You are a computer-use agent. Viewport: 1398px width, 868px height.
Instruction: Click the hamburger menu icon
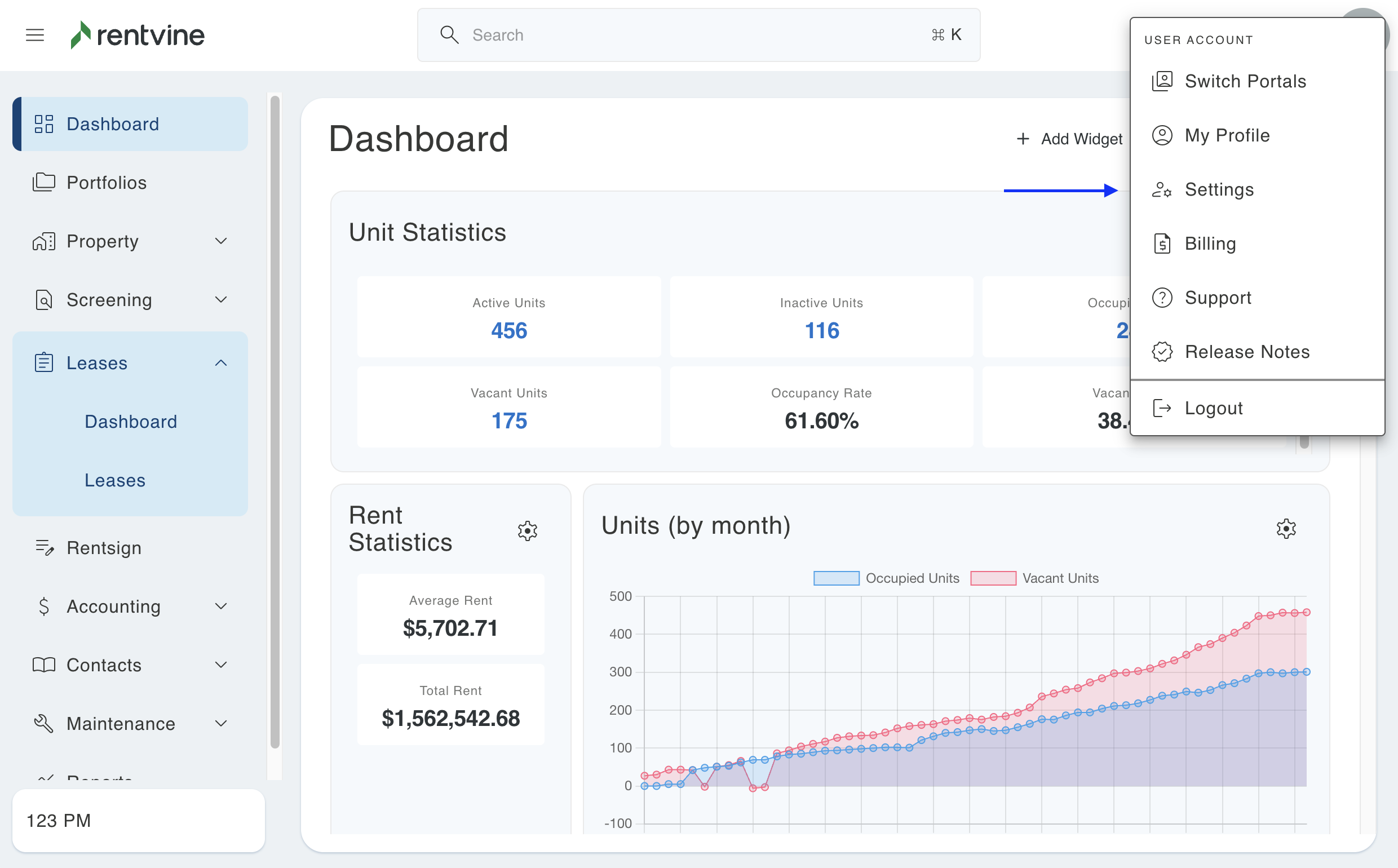tap(35, 35)
